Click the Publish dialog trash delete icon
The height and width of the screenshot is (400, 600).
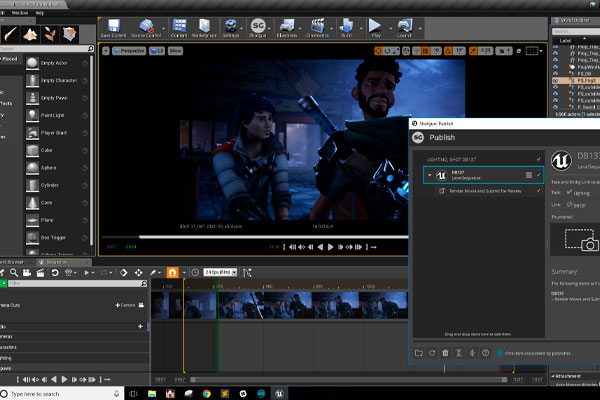tap(445, 353)
